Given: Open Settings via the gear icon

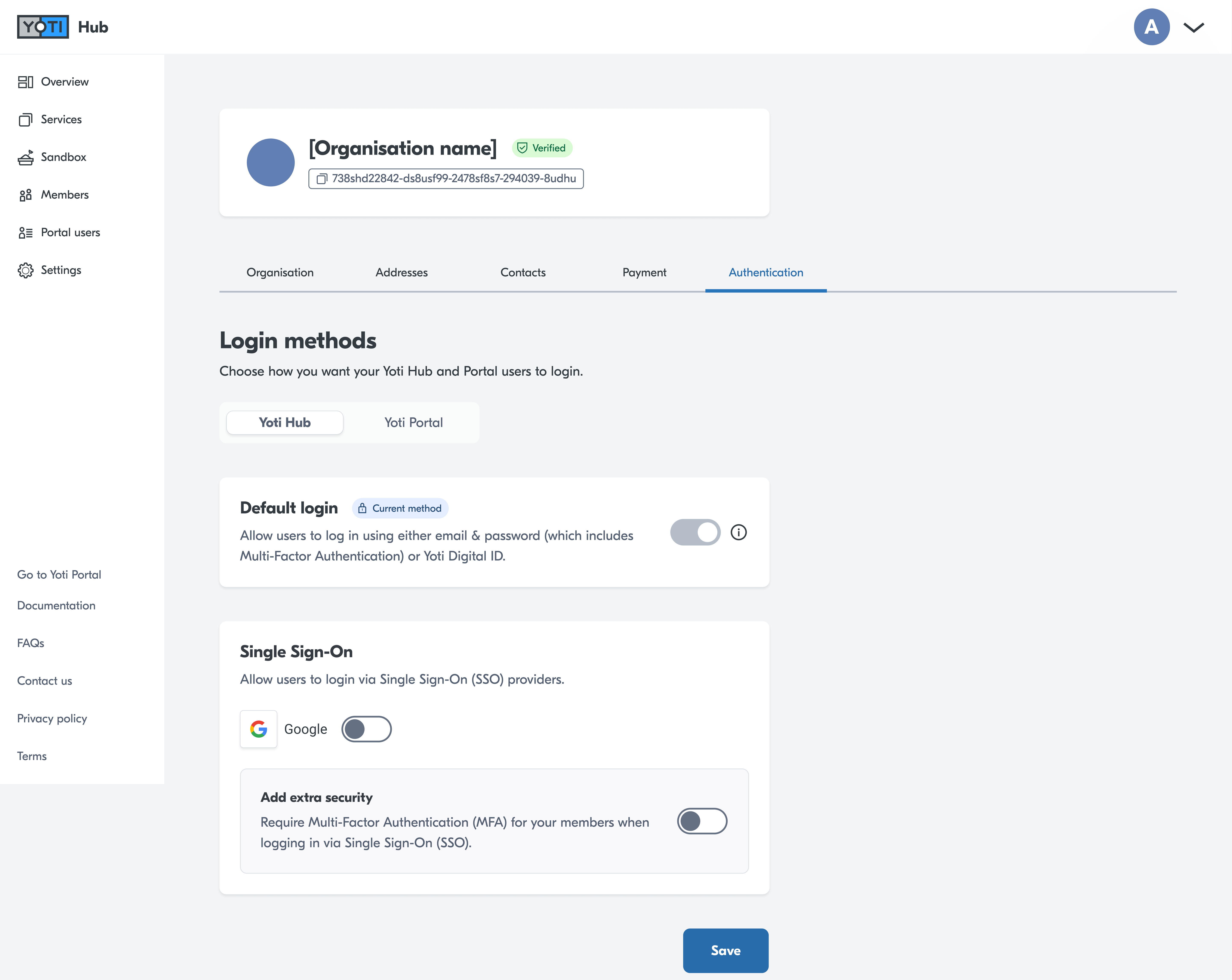Looking at the screenshot, I should (25, 270).
